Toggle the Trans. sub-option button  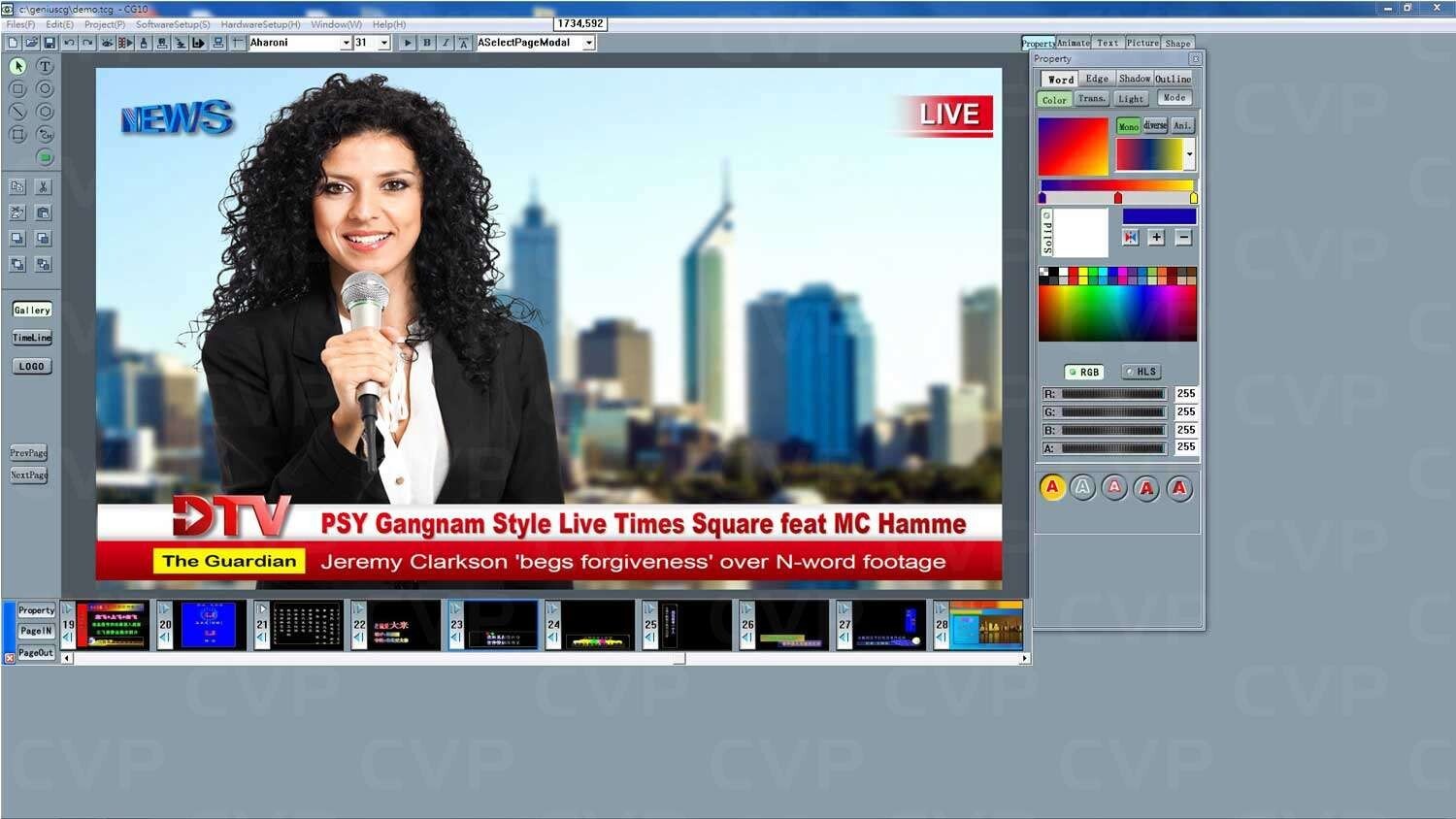click(1091, 98)
